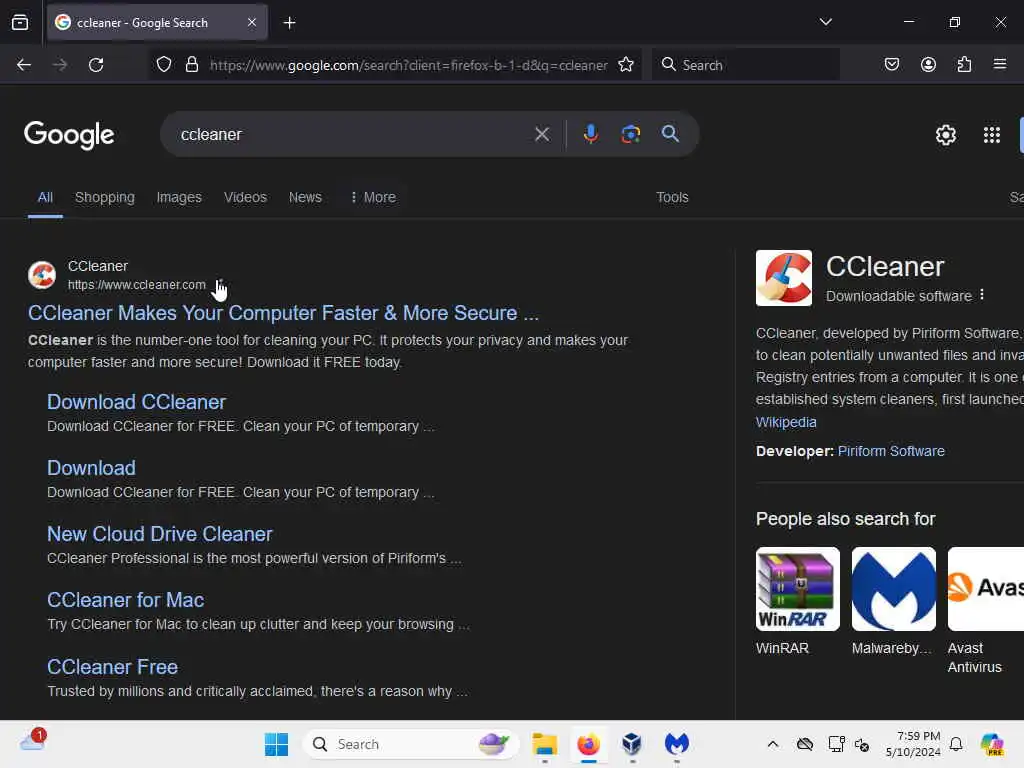This screenshot has height=768, width=1024.
Task: Click the CCleaner favicon in the result
Action: (x=42, y=275)
